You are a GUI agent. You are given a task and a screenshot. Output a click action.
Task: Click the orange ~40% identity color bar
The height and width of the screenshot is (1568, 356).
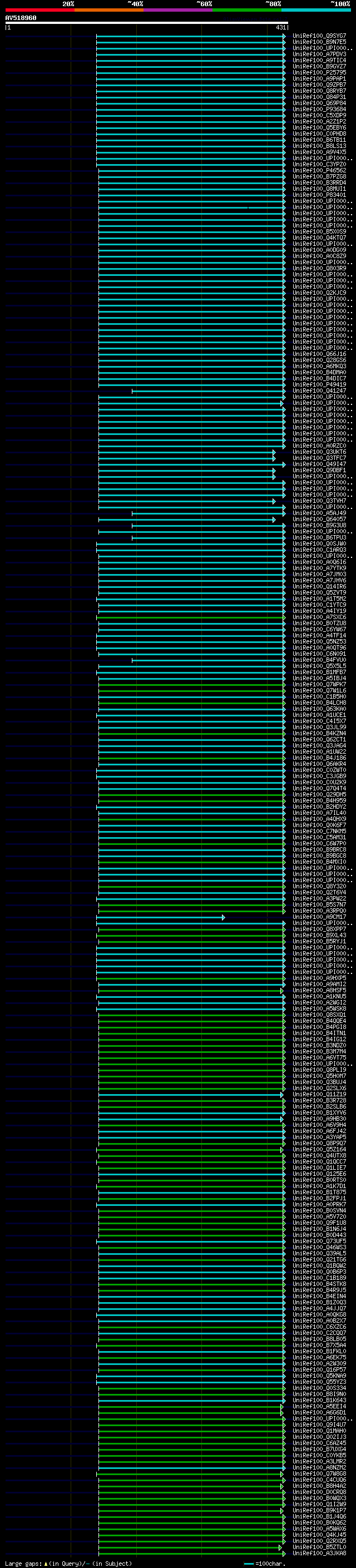109,10
